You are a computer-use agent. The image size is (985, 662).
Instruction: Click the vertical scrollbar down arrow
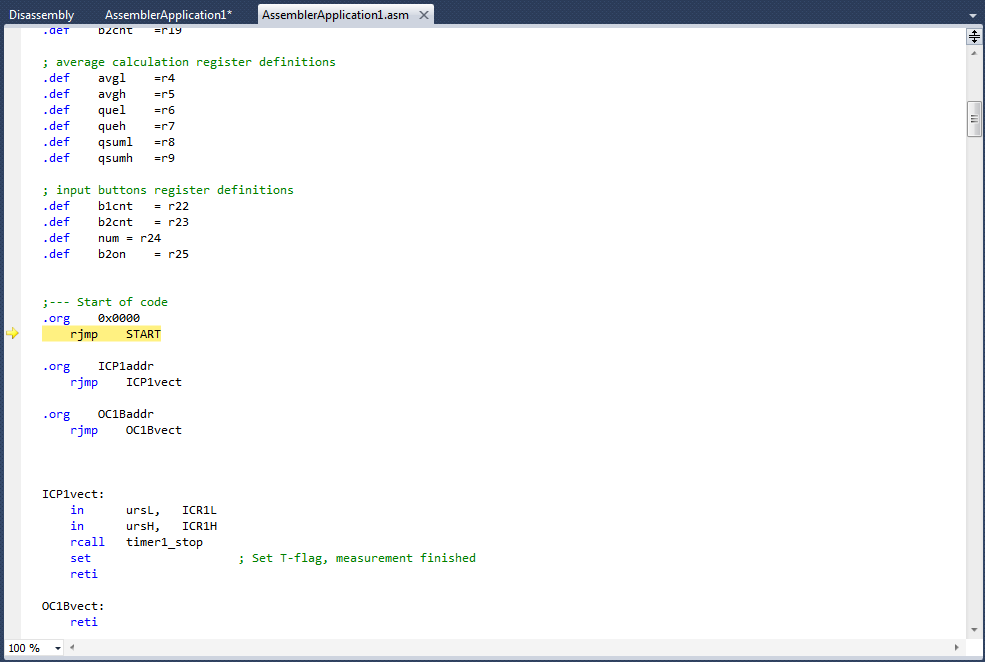click(974, 629)
